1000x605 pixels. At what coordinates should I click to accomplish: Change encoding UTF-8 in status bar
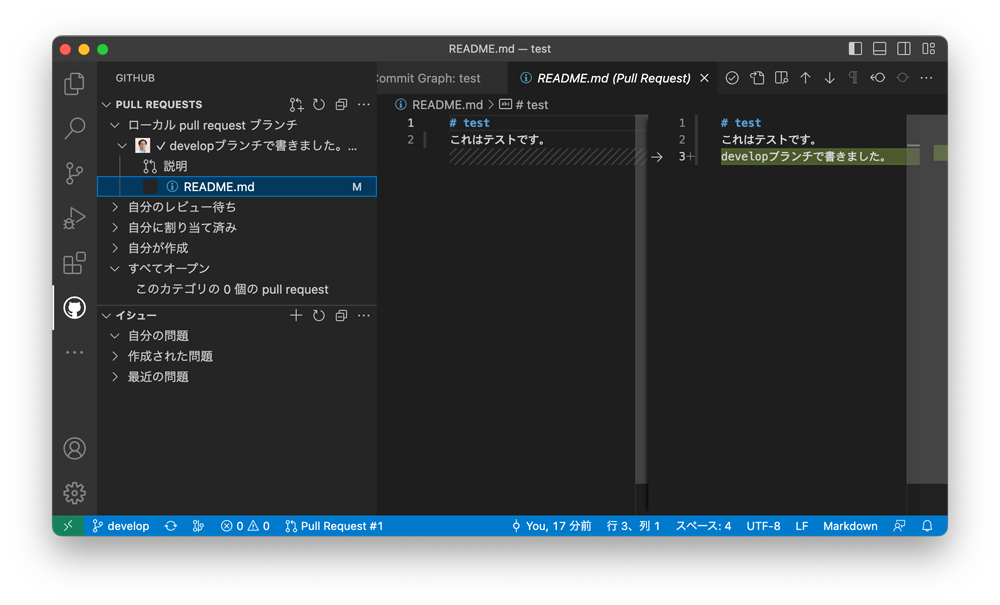pos(763,526)
